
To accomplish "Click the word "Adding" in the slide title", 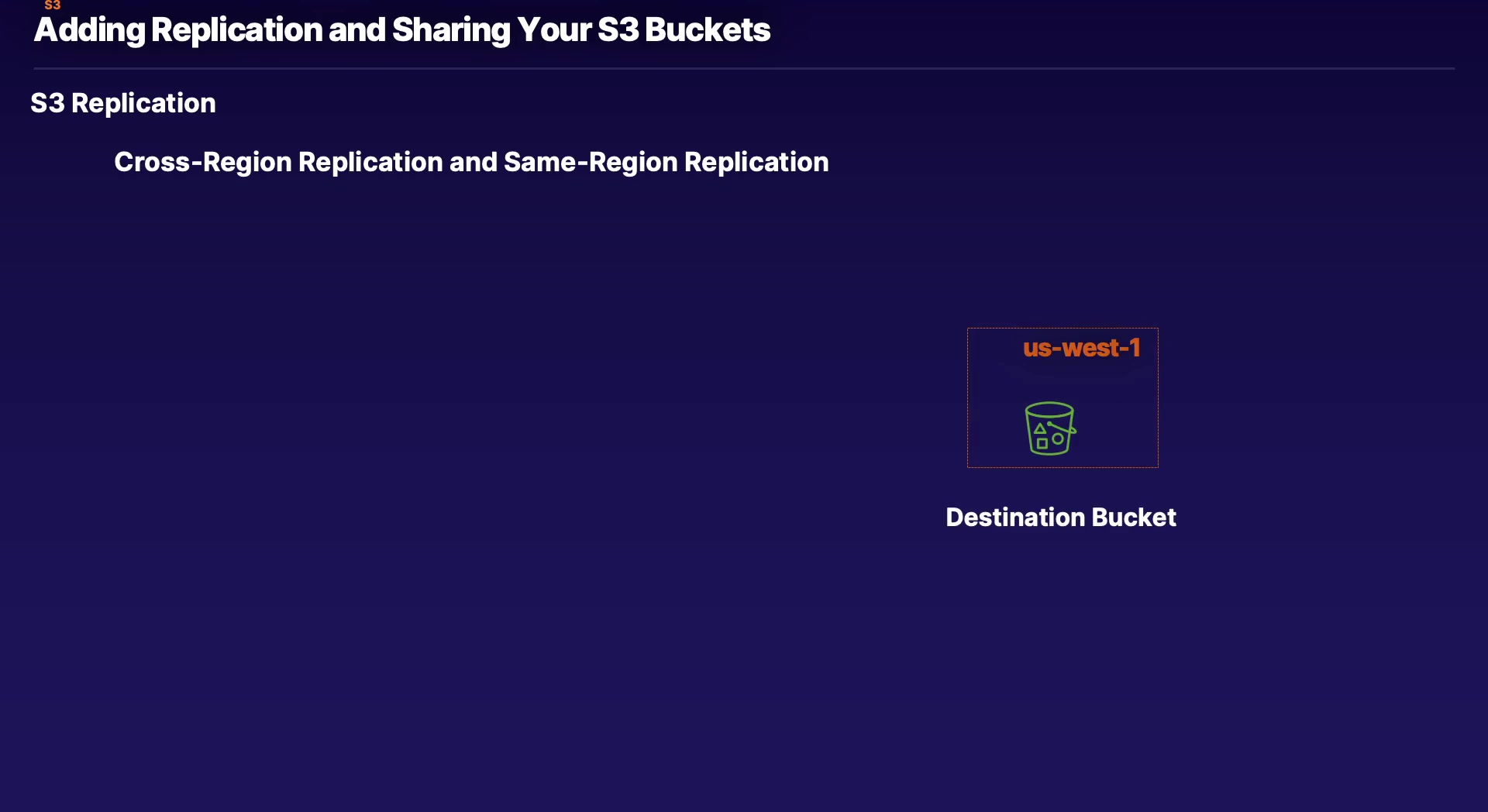I will (x=89, y=30).
